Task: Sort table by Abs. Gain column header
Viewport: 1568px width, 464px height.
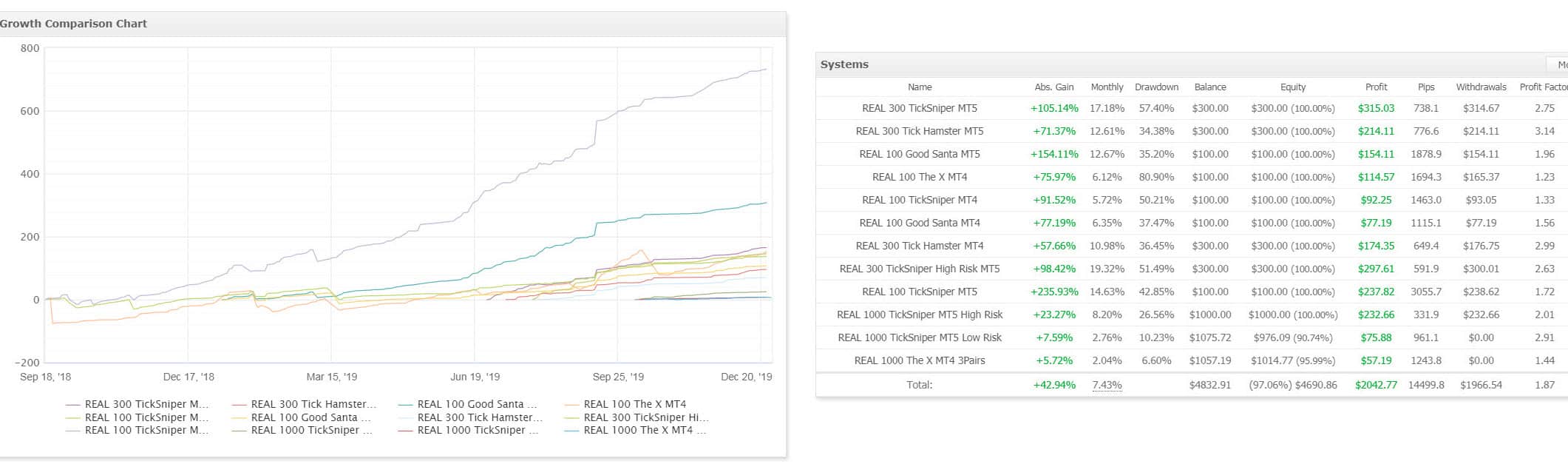Action: pos(1053,87)
